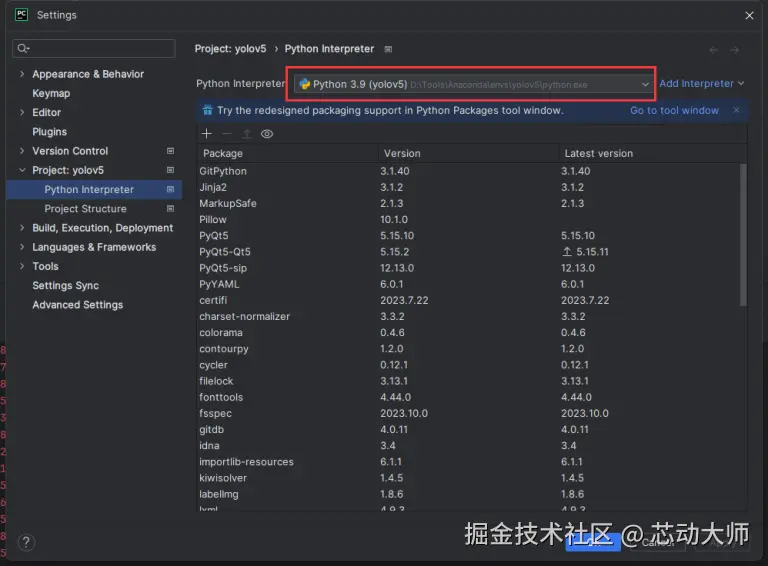
Task: Select Plugins in the settings tree
Action: coord(49,132)
